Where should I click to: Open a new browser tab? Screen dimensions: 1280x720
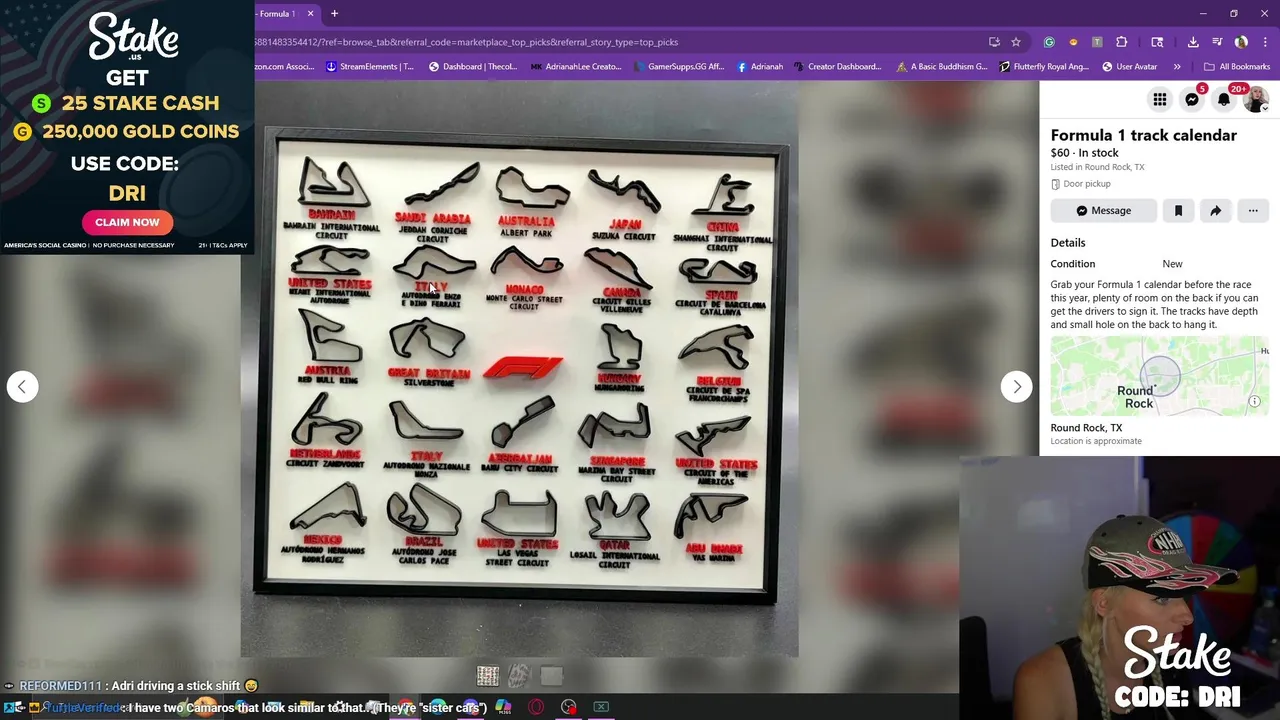tap(334, 14)
